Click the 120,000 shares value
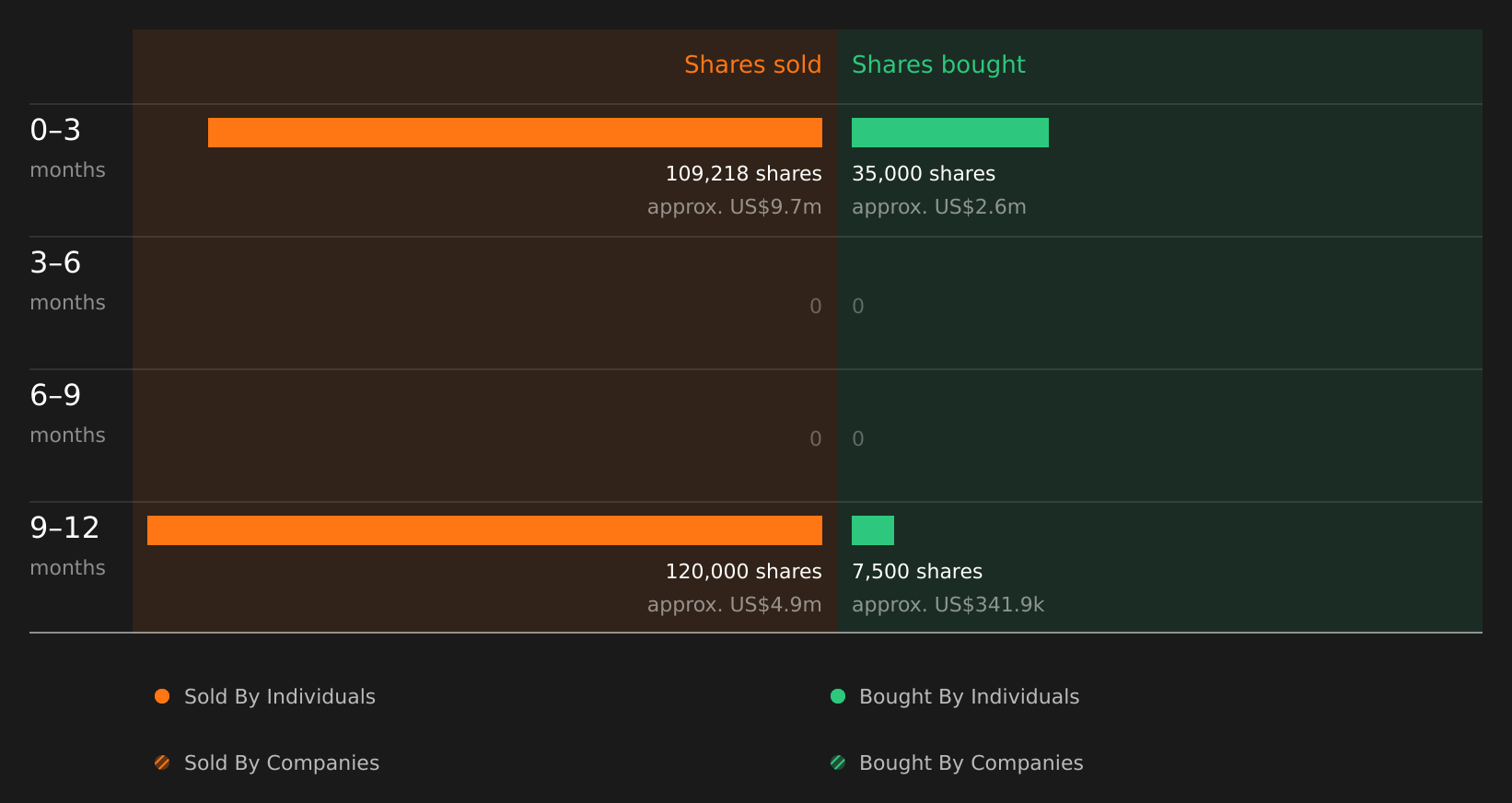Image resolution: width=1512 pixels, height=803 pixels. pos(743,572)
